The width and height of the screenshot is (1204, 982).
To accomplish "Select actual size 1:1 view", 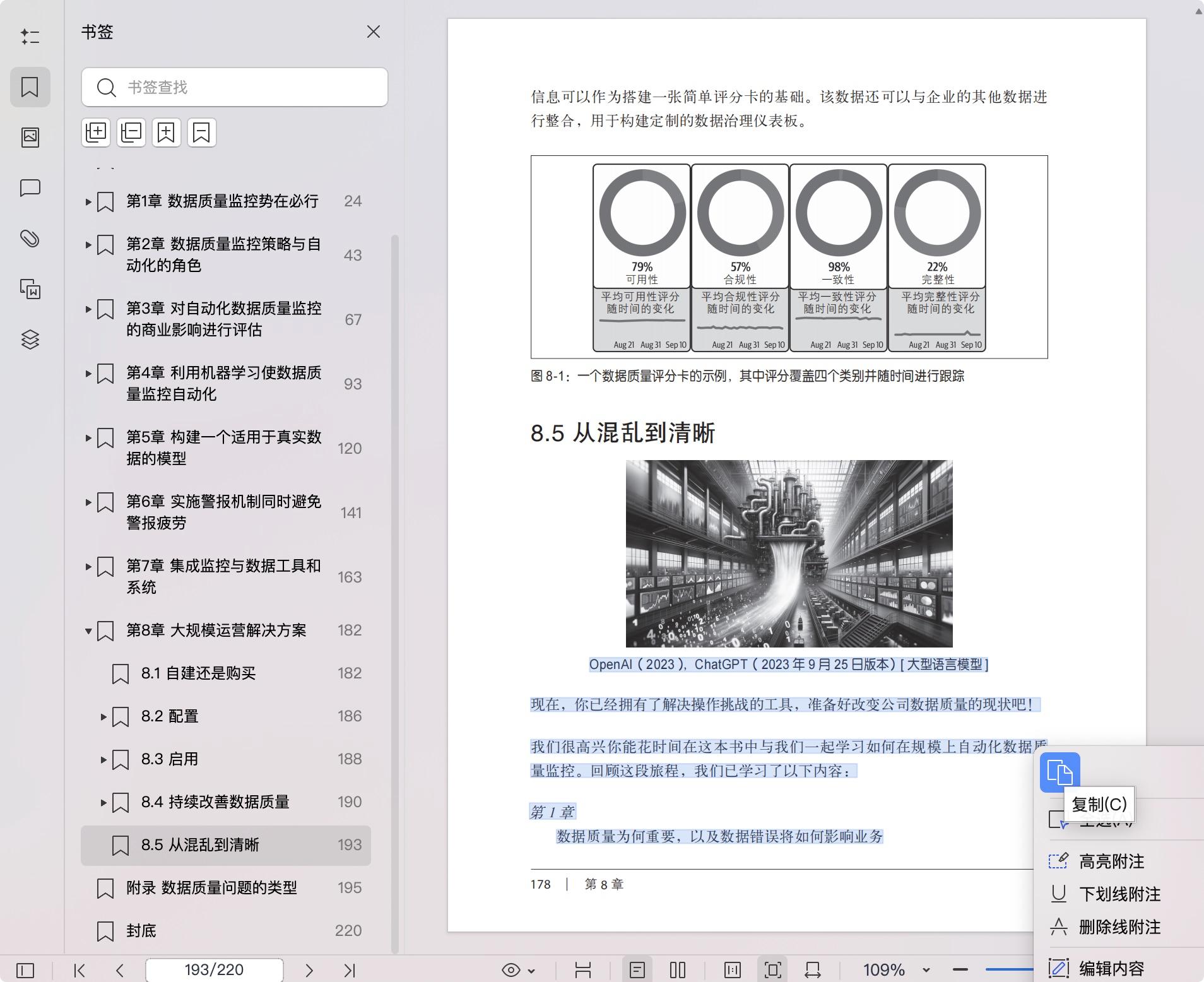I will coord(733,970).
